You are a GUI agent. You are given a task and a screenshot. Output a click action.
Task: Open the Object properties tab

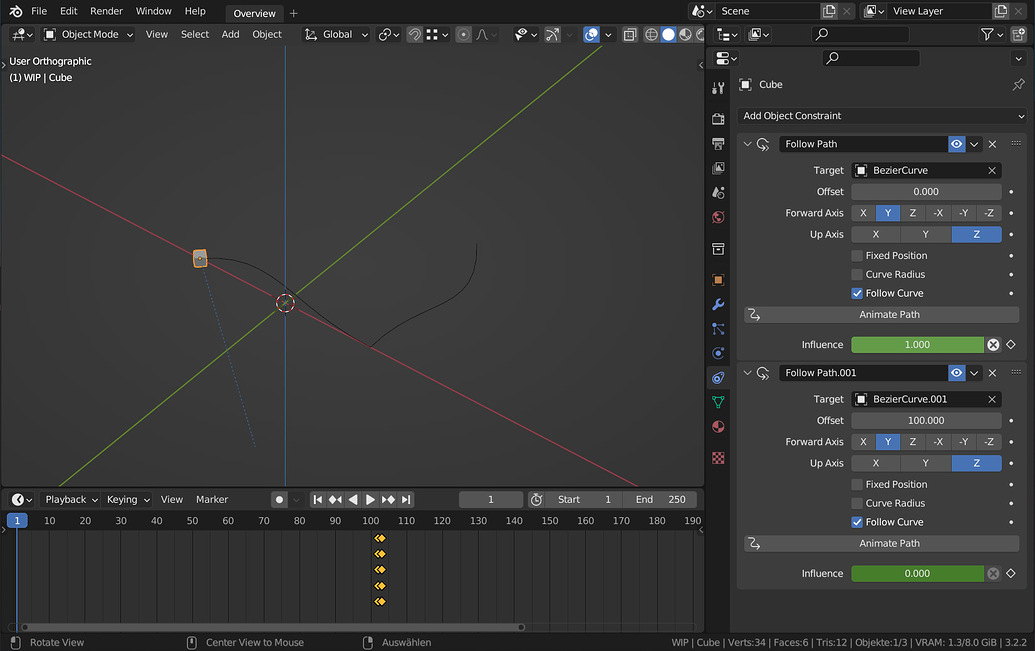pos(718,280)
